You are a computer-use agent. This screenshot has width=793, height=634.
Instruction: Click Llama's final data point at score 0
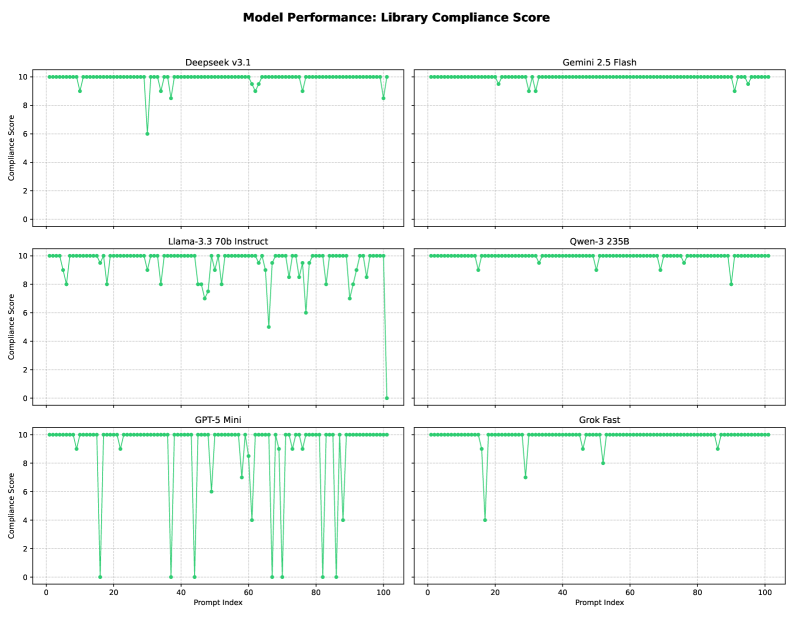[x=387, y=398]
